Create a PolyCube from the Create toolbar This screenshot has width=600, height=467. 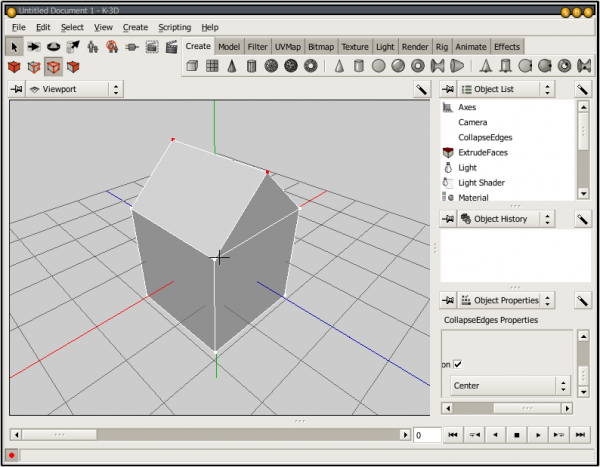pos(192,66)
